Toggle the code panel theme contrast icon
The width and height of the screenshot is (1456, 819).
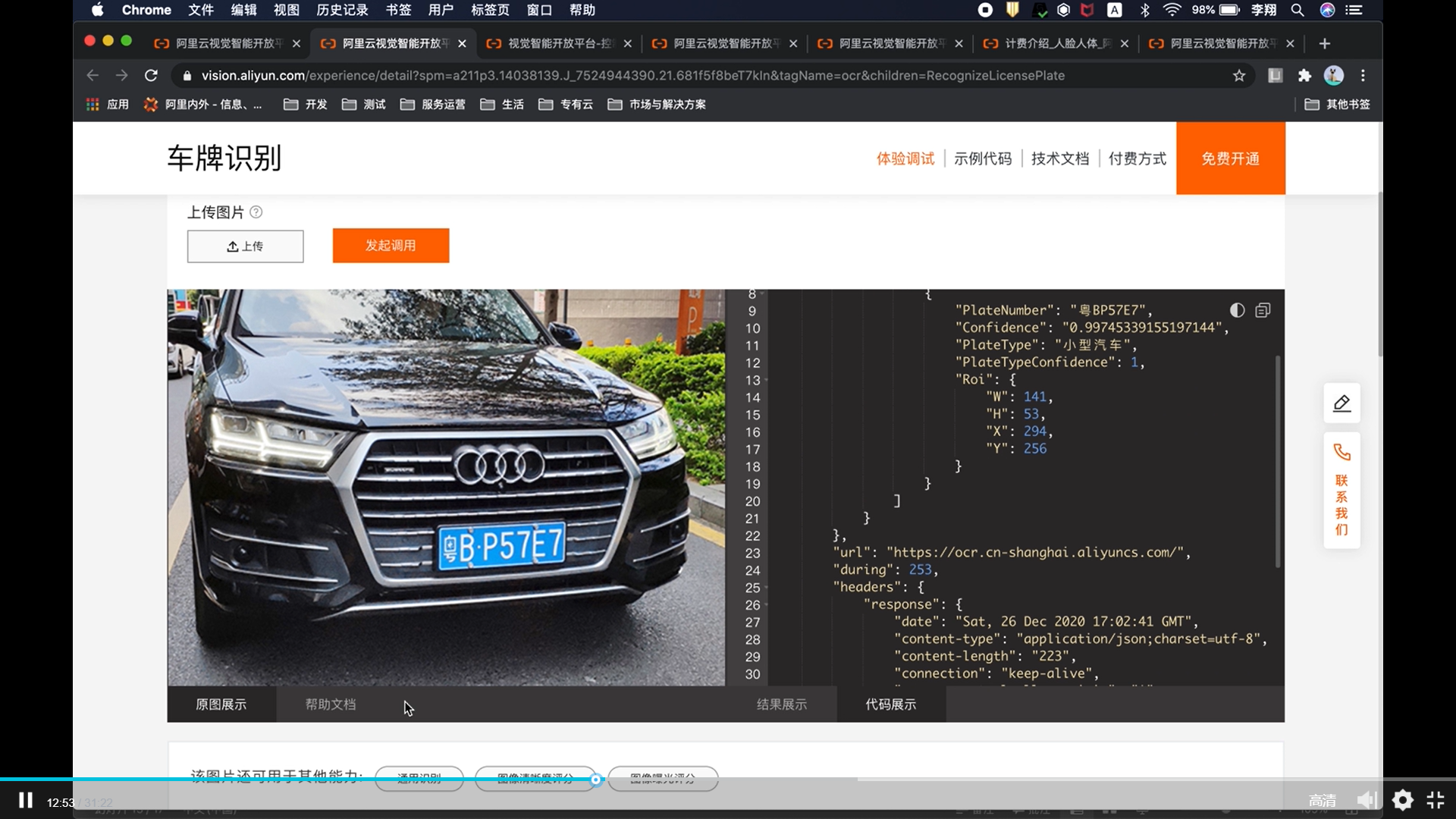pos(1237,310)
